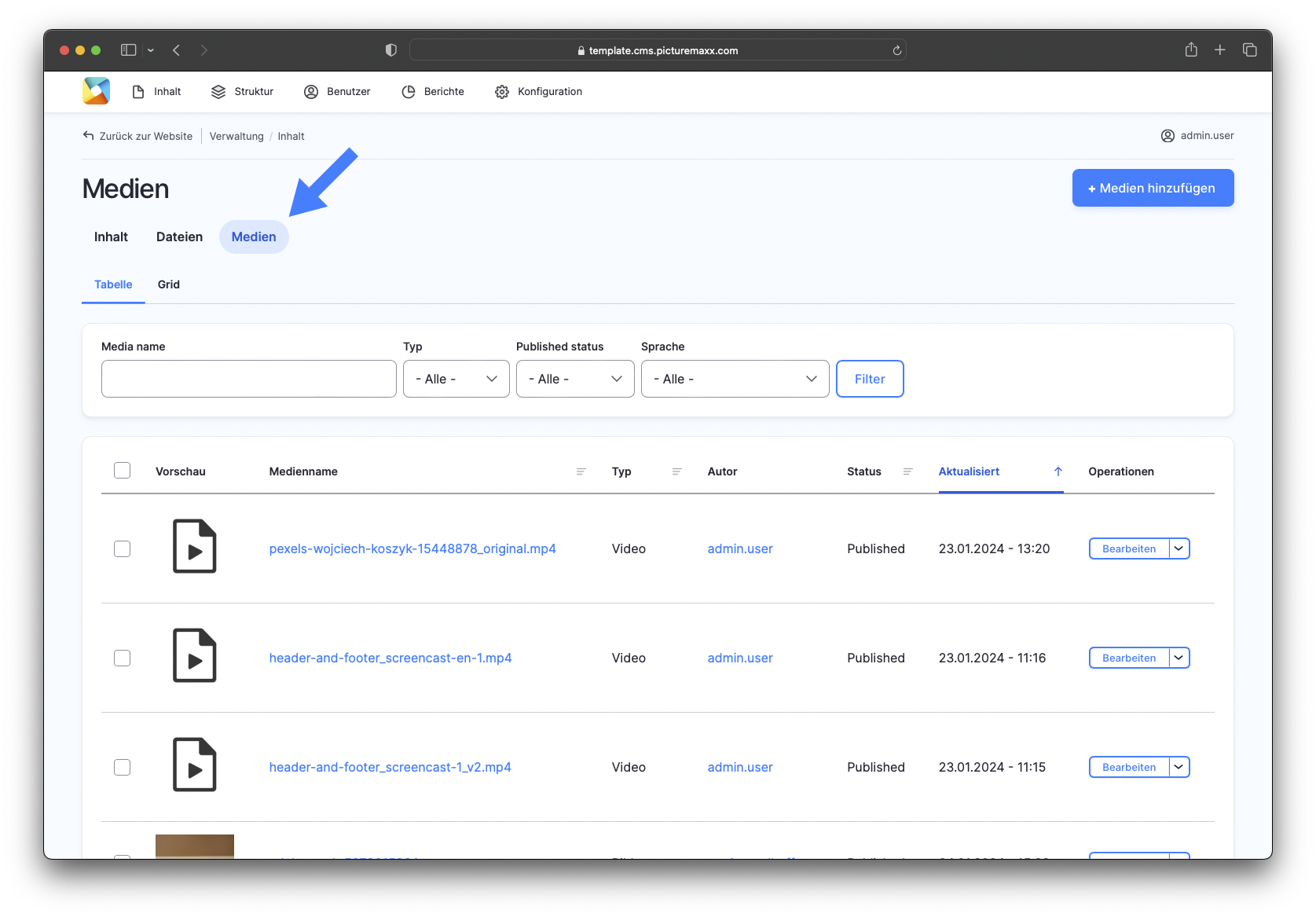
Task: Open header-and-footer_screencast-en-1.mp4 link
Action: [390, 658]
